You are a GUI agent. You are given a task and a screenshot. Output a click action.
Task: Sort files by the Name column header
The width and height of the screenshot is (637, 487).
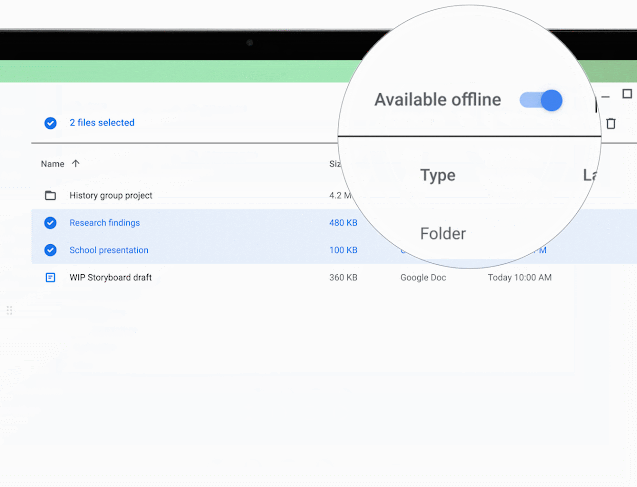click(x=52, y=164)
